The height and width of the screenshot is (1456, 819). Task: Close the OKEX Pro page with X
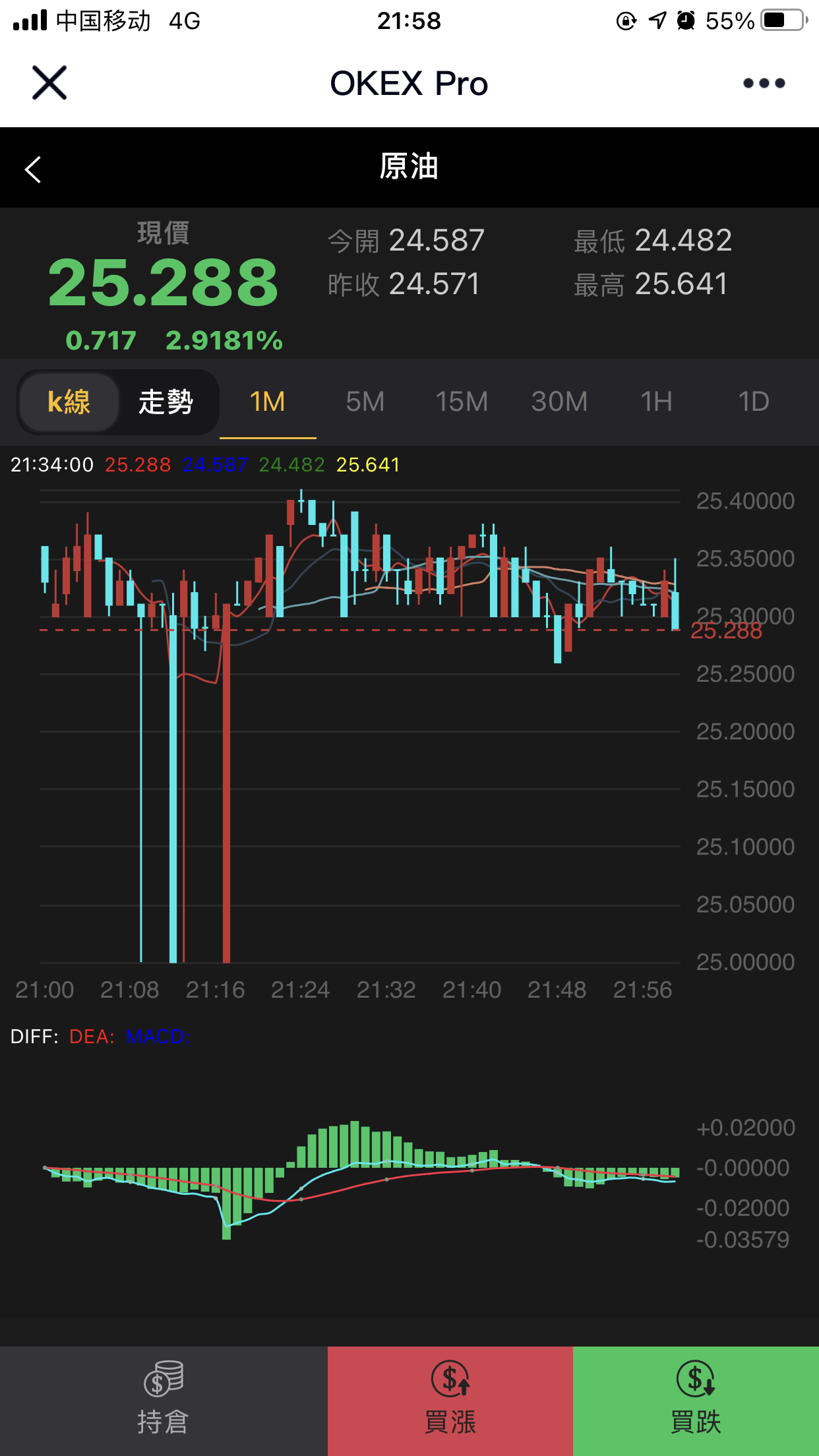[x=49, y=83]
